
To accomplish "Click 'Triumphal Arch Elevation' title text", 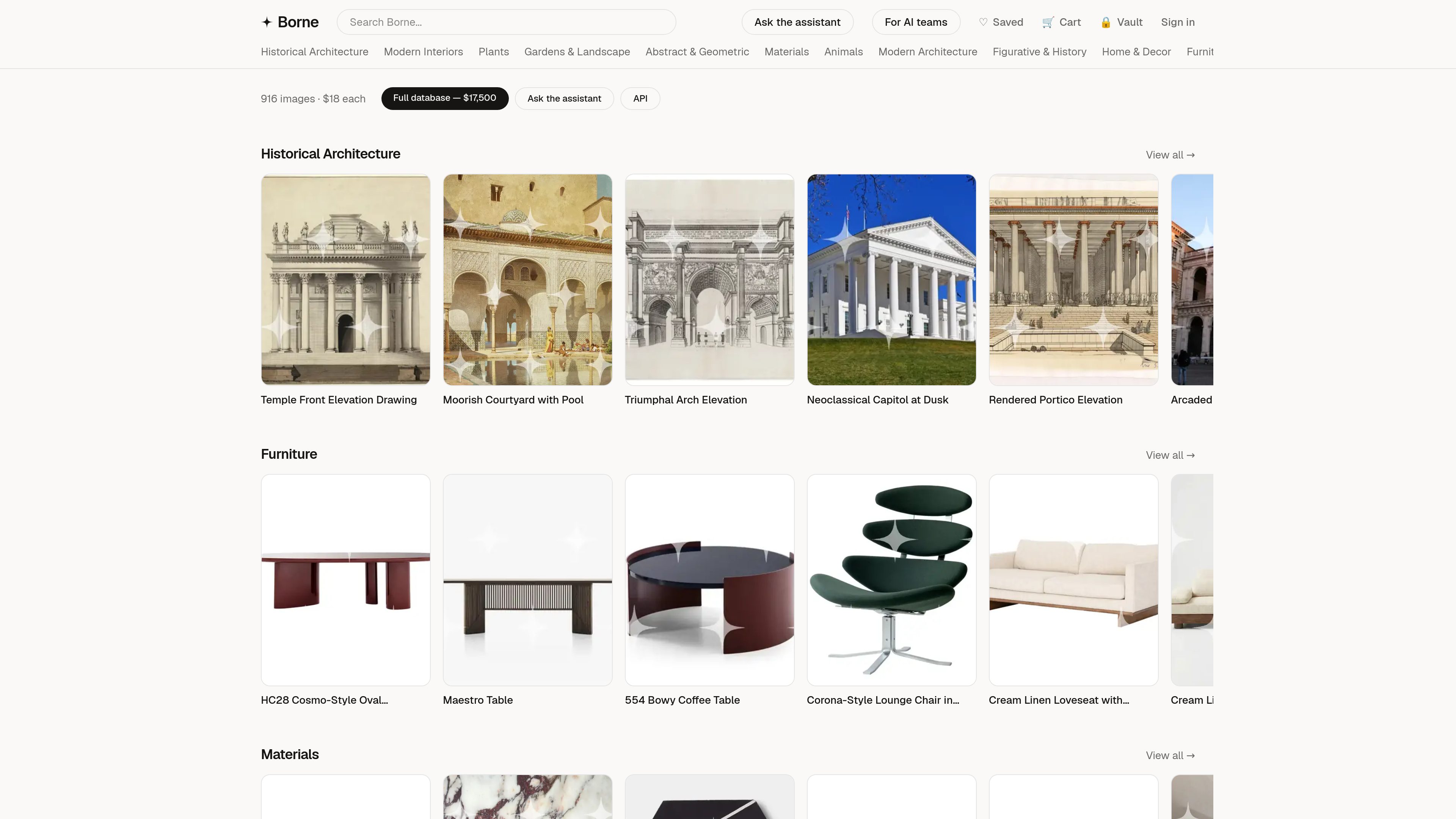I will click(x=686, y=400).
